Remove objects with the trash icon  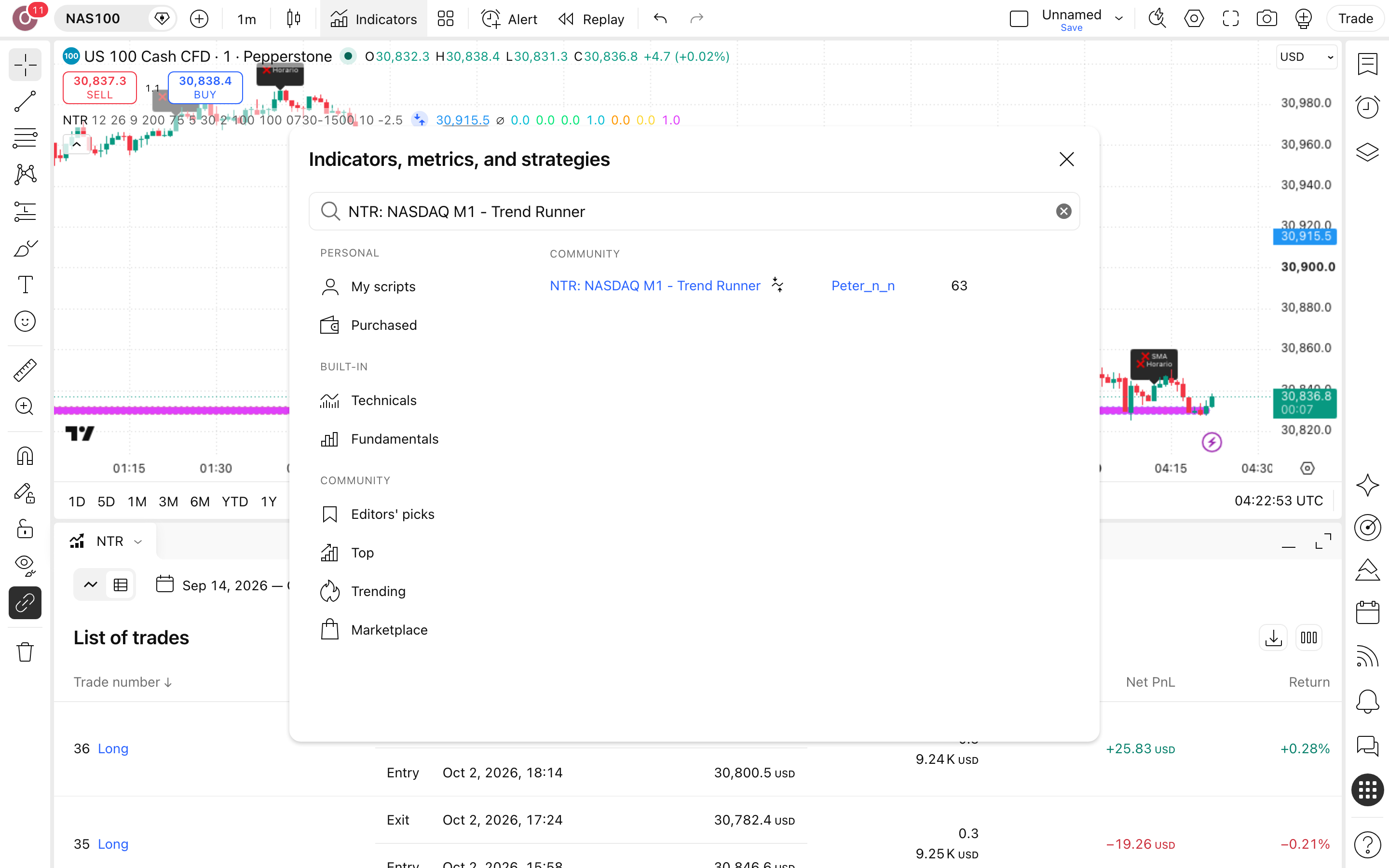[25, 651]
